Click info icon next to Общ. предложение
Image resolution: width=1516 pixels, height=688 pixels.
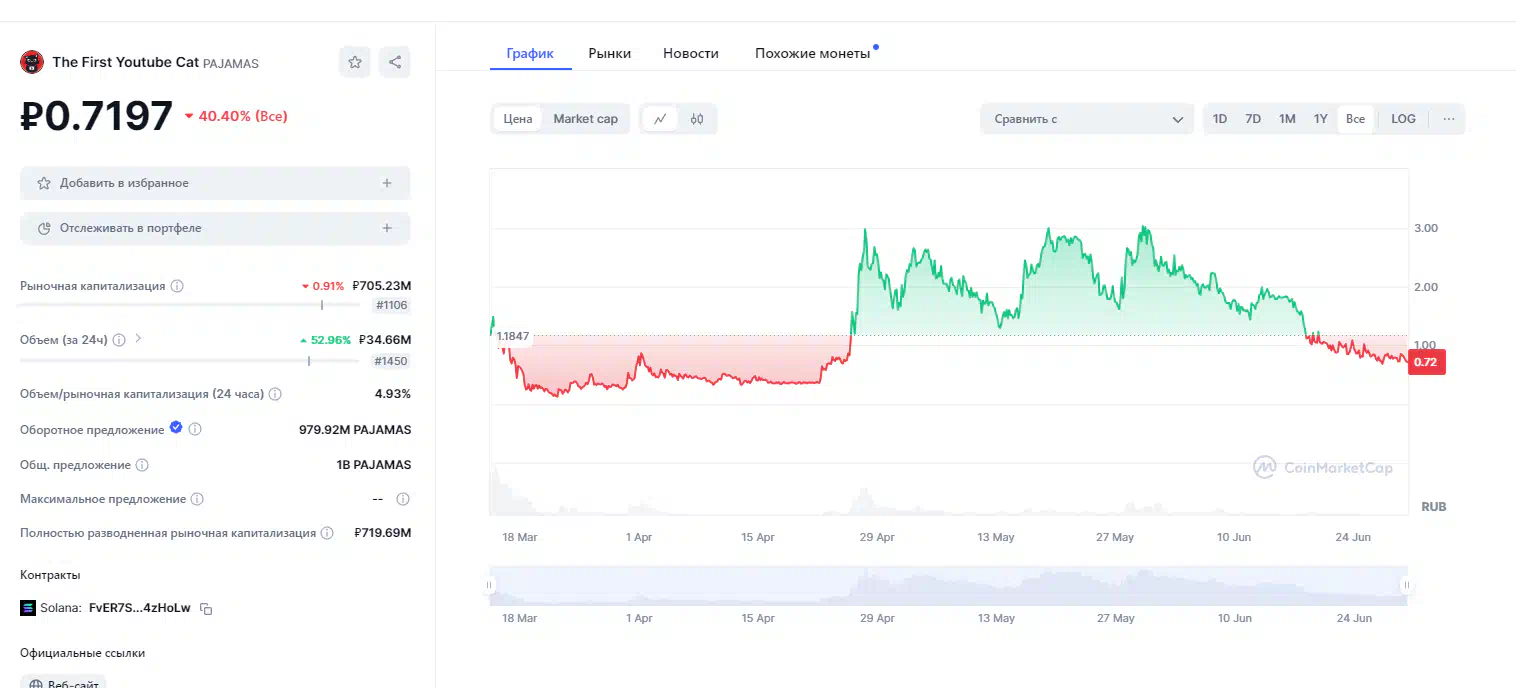pyautogui.click(x=142, y=465)
